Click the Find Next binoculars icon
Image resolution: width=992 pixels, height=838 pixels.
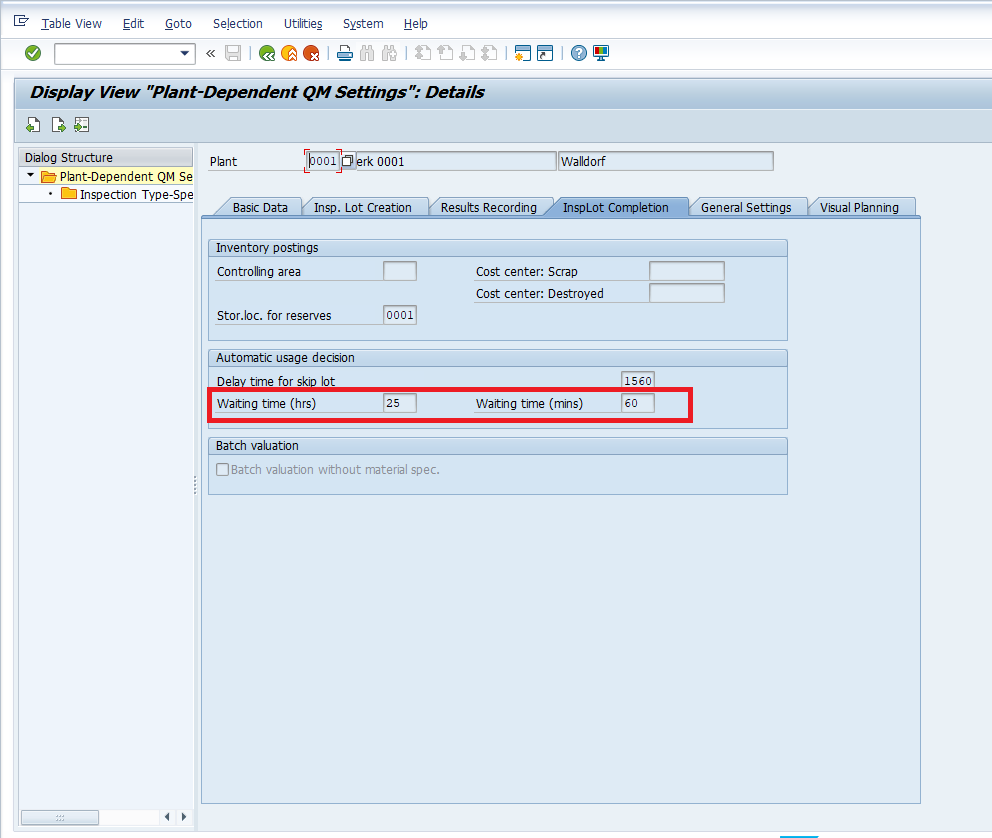coord(389,53)
